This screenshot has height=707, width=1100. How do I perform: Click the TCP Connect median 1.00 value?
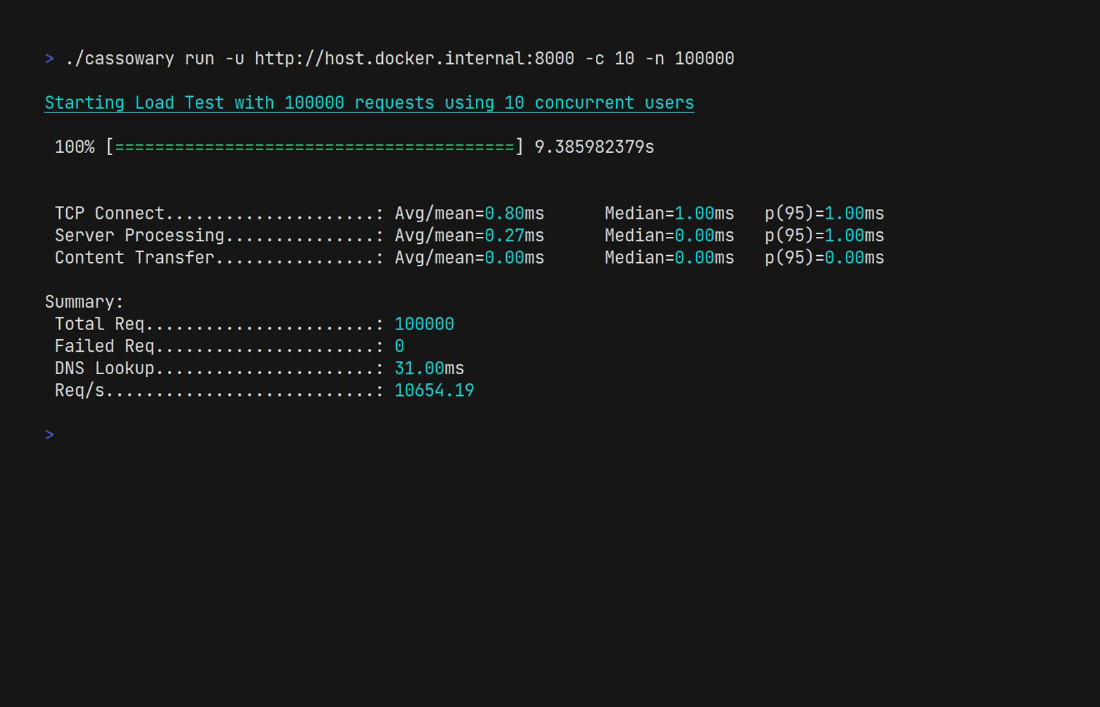tap(694, 214)
